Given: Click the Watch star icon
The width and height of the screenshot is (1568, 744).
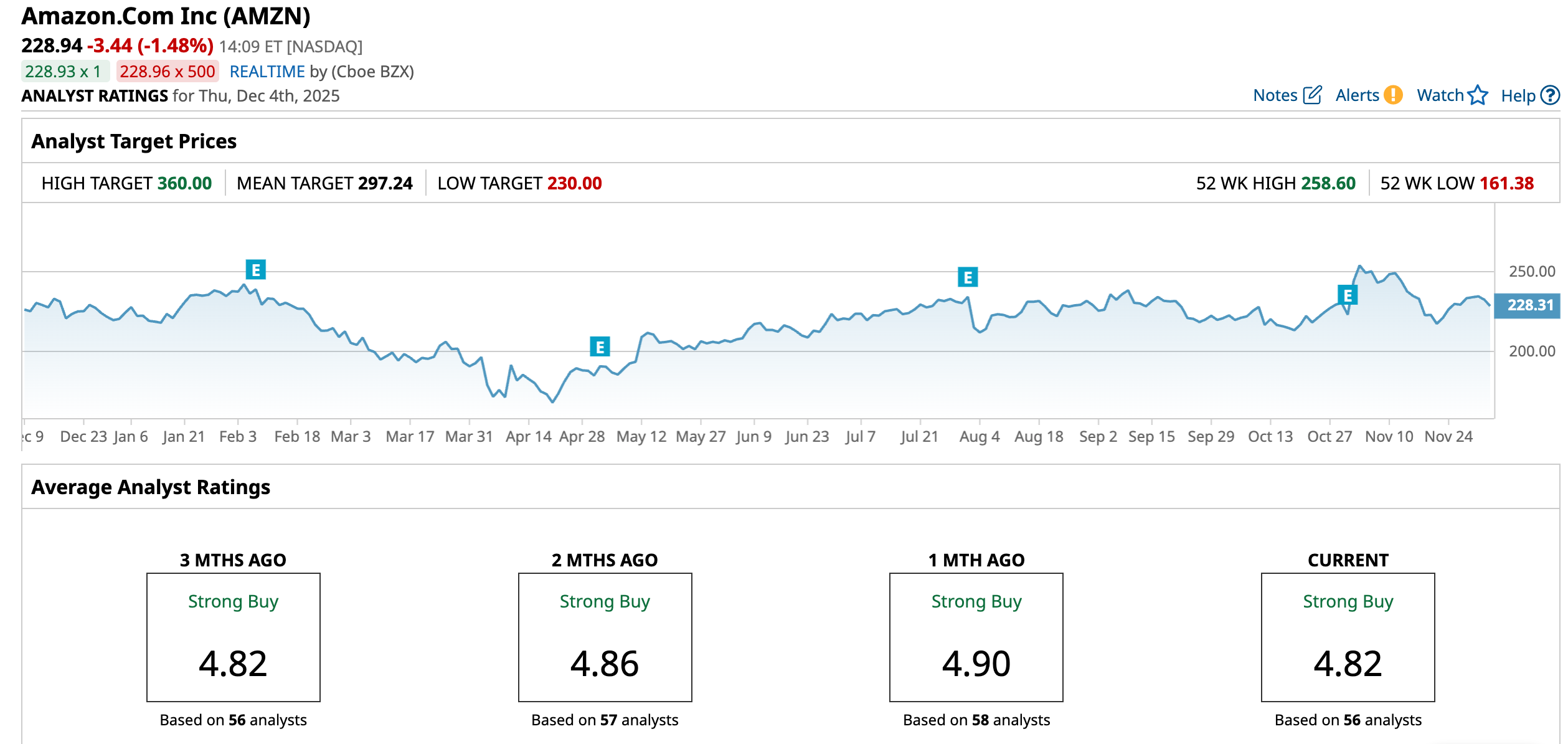Looking at the screenshot, I should [x=1477, y=95].
